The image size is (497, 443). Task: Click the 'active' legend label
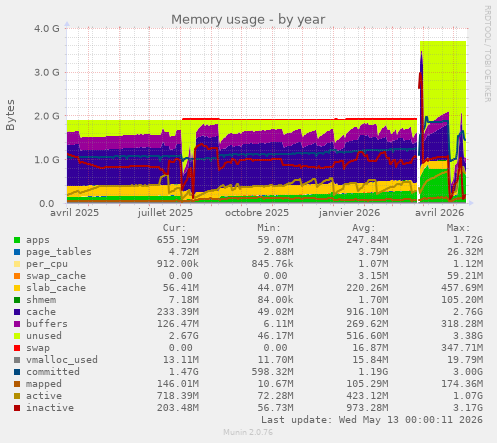tap(44, 396)
